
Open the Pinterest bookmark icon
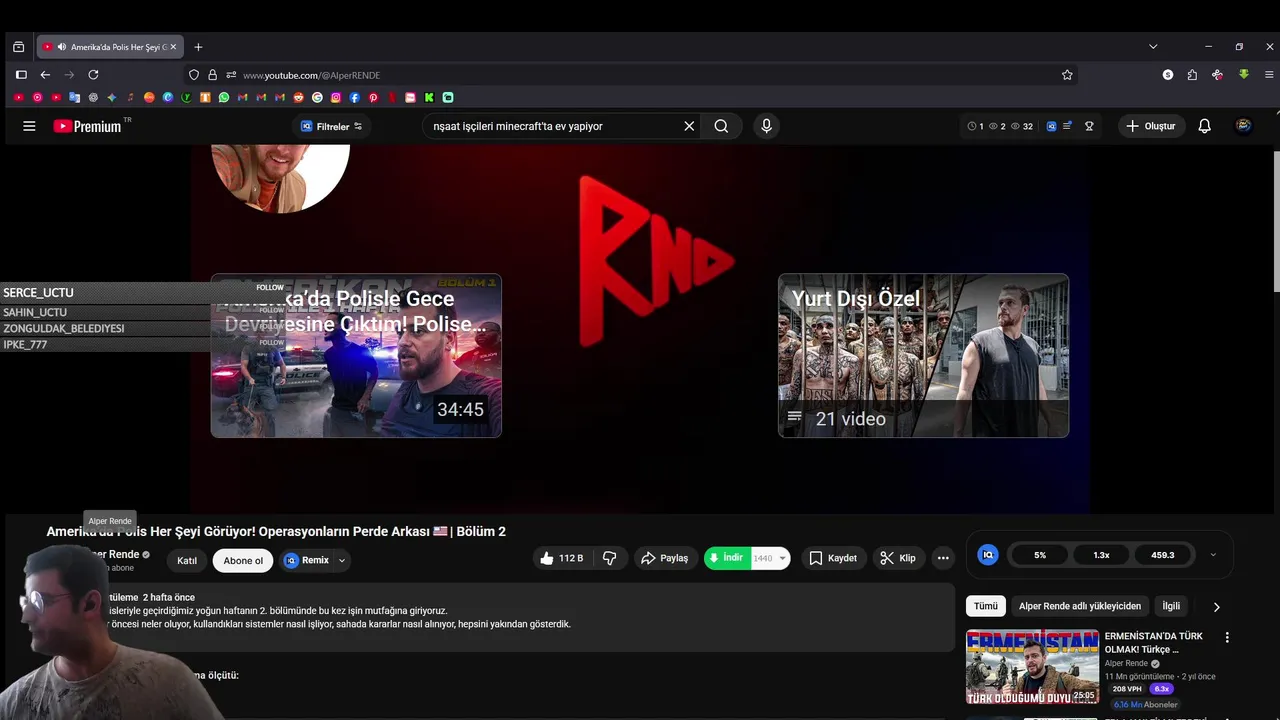coord(373,97)
